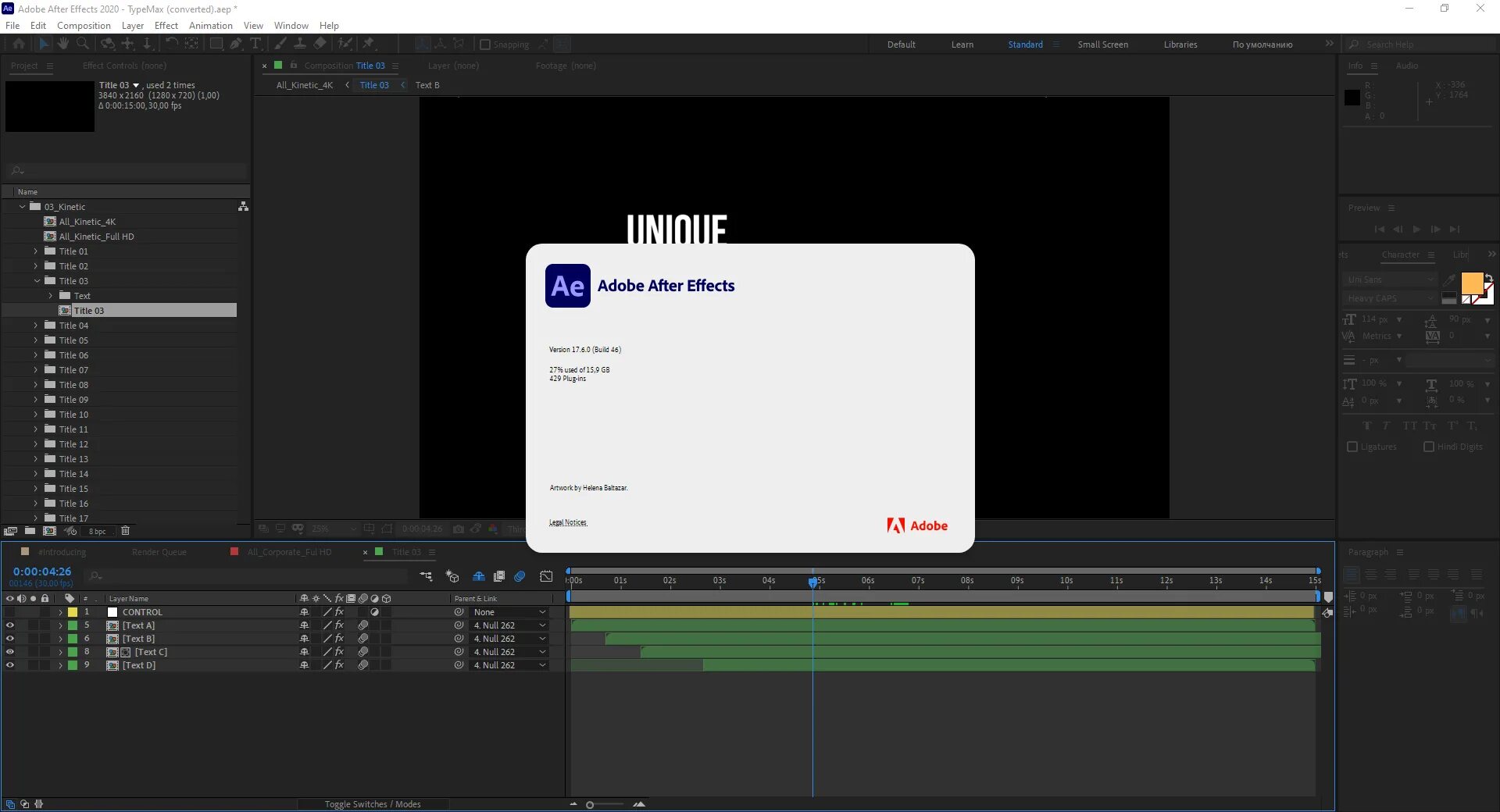
Task: Click the timeline zoom slider handle
Action: click(590, 804)
